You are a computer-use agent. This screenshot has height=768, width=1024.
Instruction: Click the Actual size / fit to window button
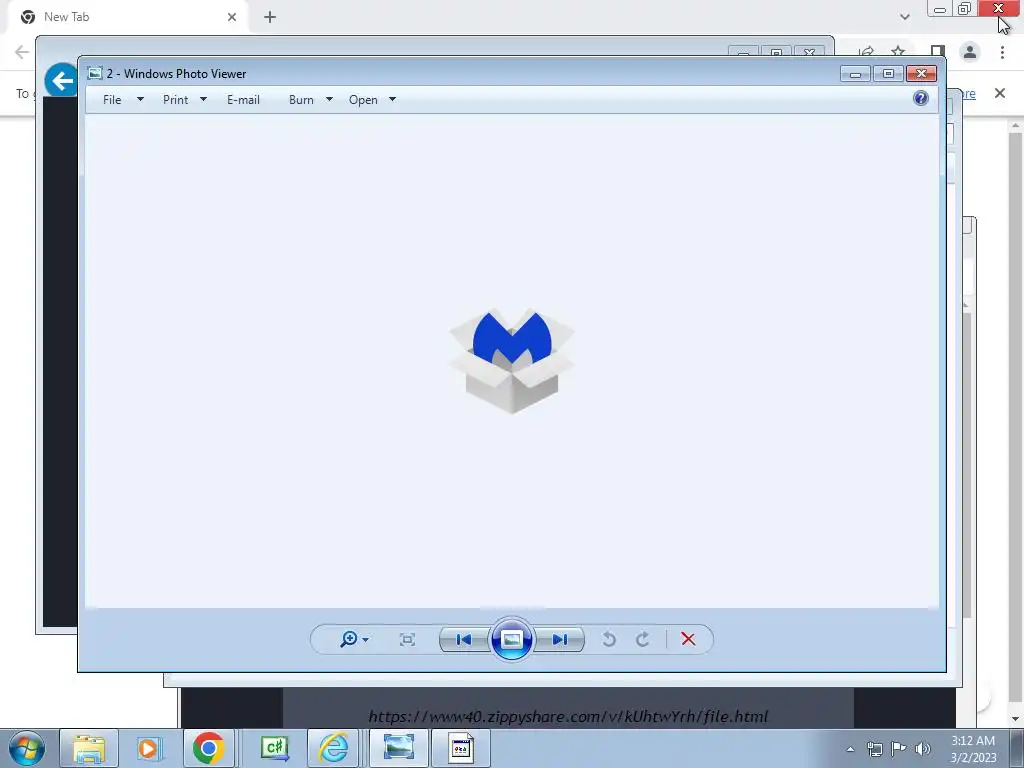407,639
